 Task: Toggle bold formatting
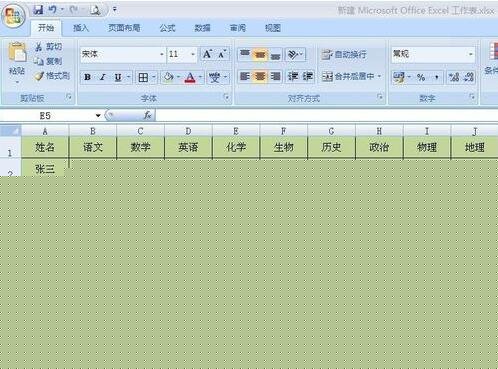point(87,78)
